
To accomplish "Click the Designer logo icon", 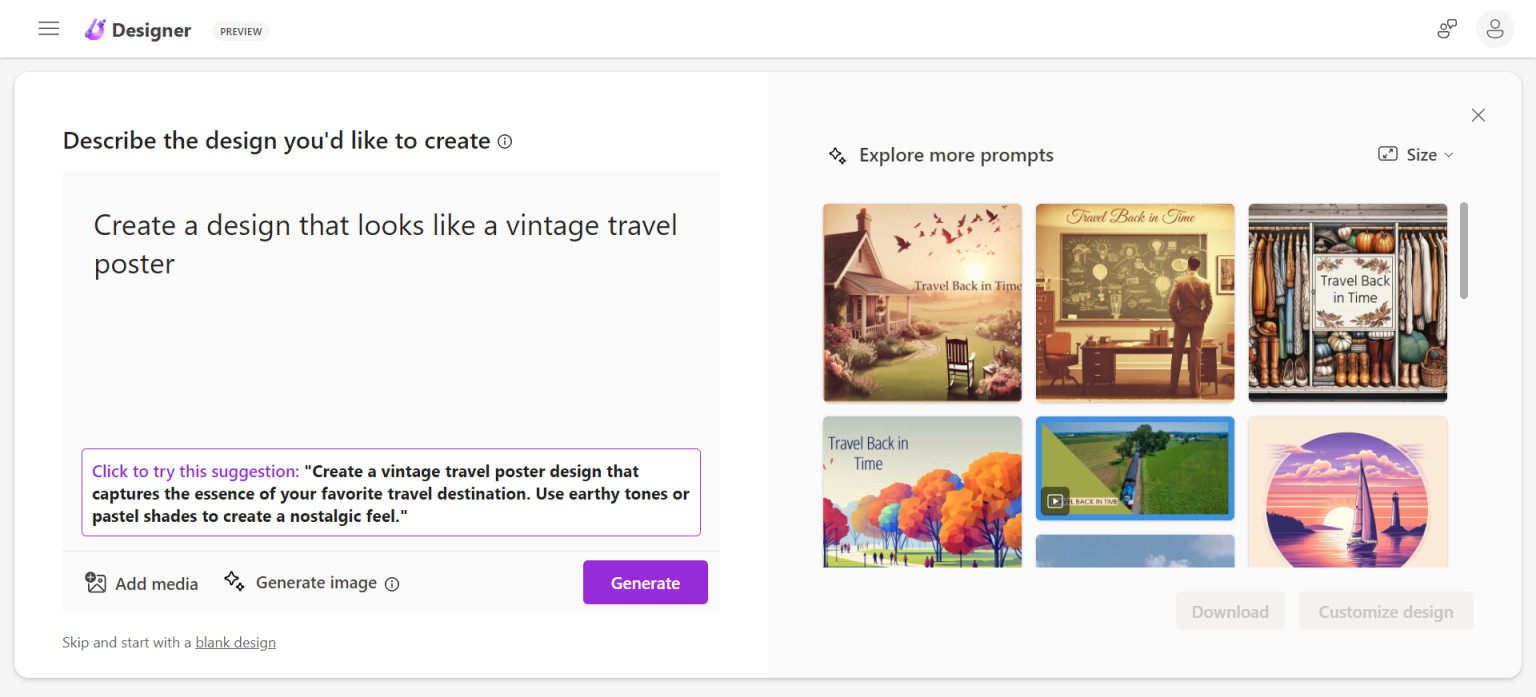I will click(95, 30).
